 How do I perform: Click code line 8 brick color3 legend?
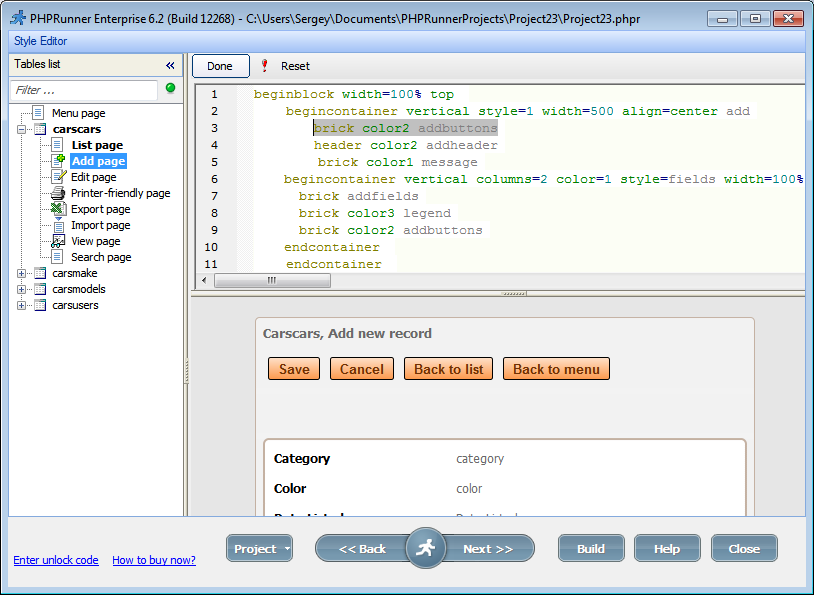pyautogui.click(x=374, y=213)
